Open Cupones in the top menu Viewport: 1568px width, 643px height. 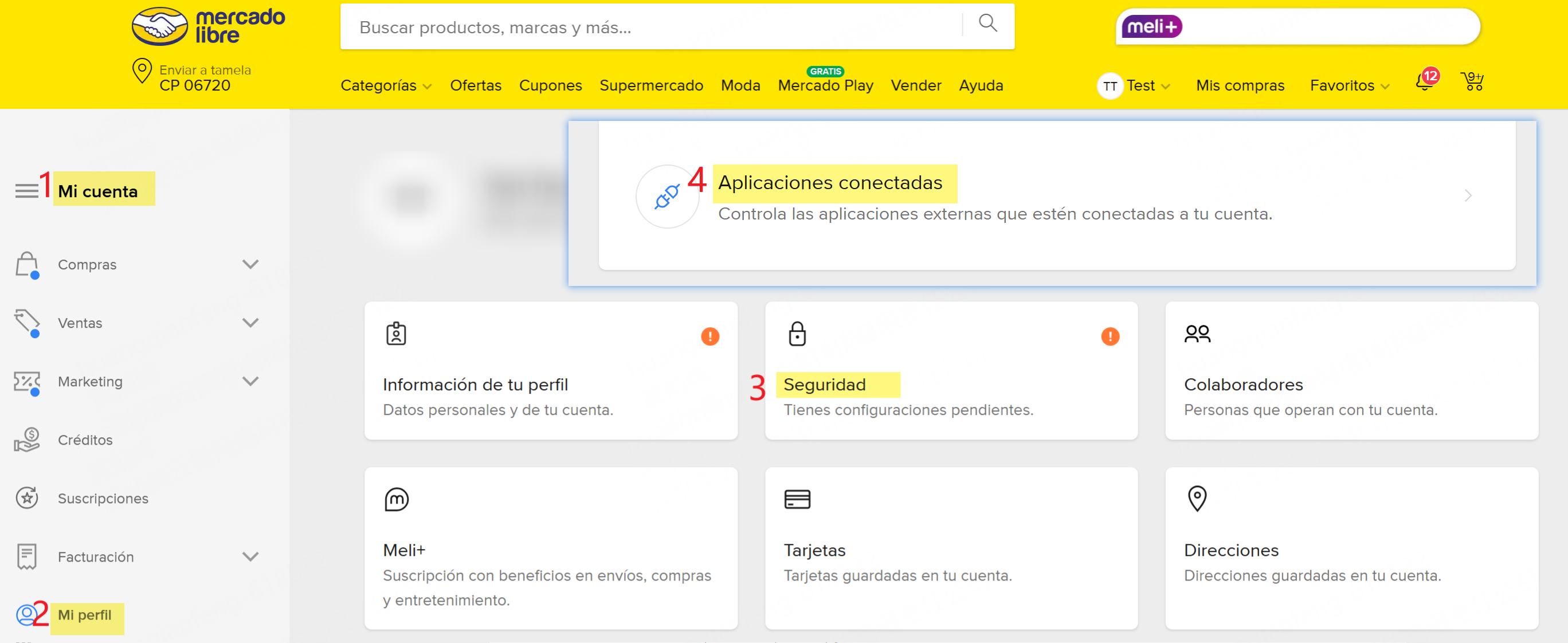tap(550, 85)
